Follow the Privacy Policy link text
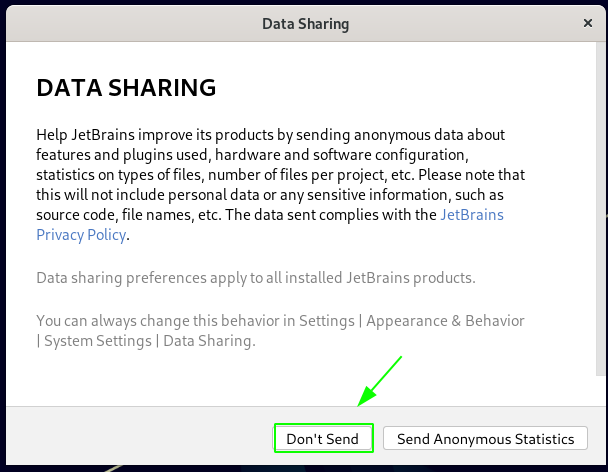This screenshot has width=608, height=472. click(x=81, y=234)
